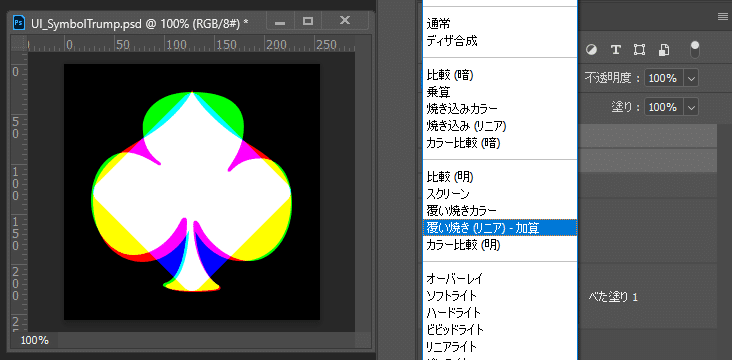The image size is (732, 360).
Task: Maximize the UI_SymbolTrump.psd document window
Action: pos(307,21)
